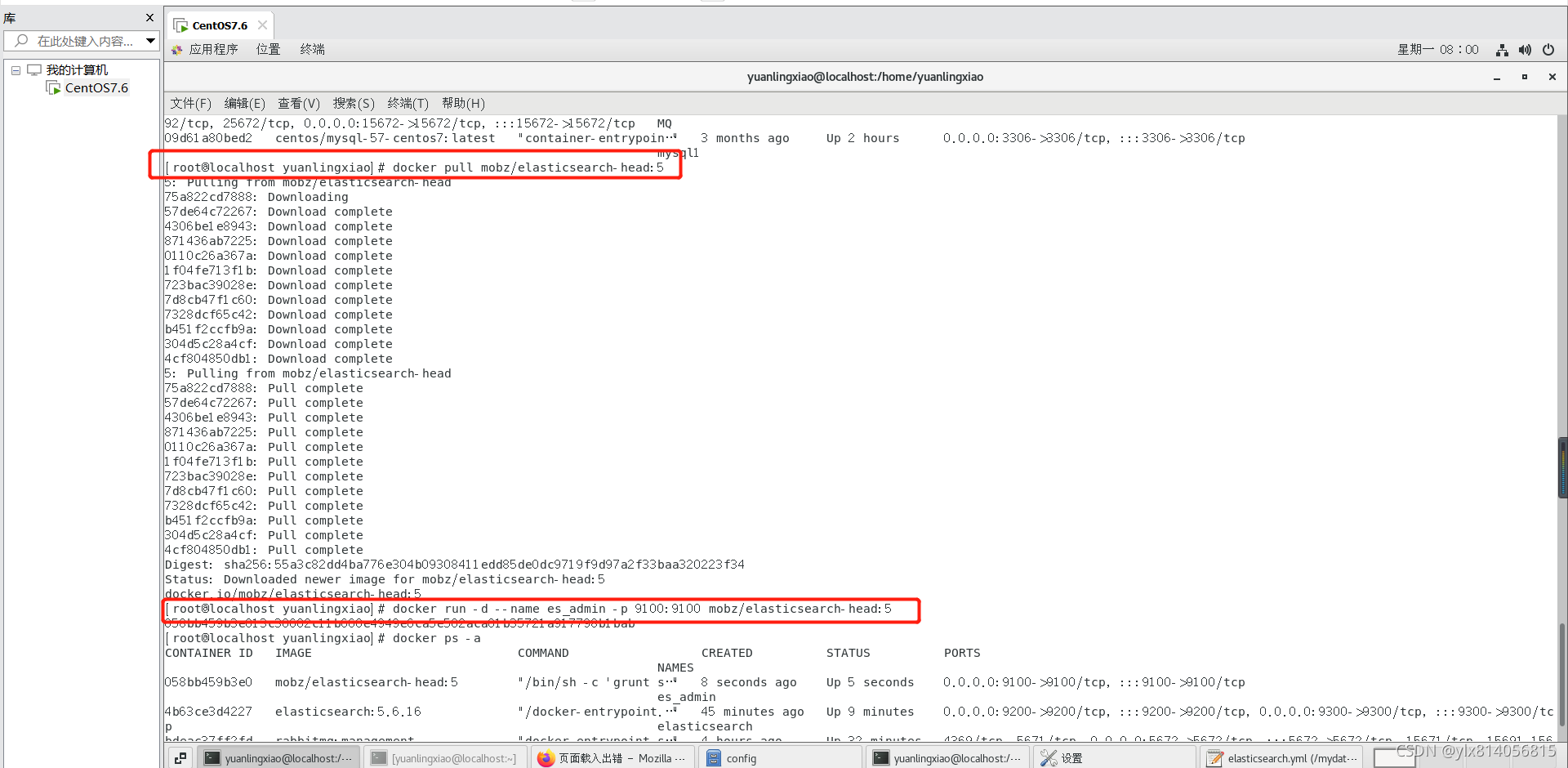Click the '4cf804850db1: Pull complete' line
Image resolution: width=1568 pixels, height=768 pixels.
coord(264,550)
